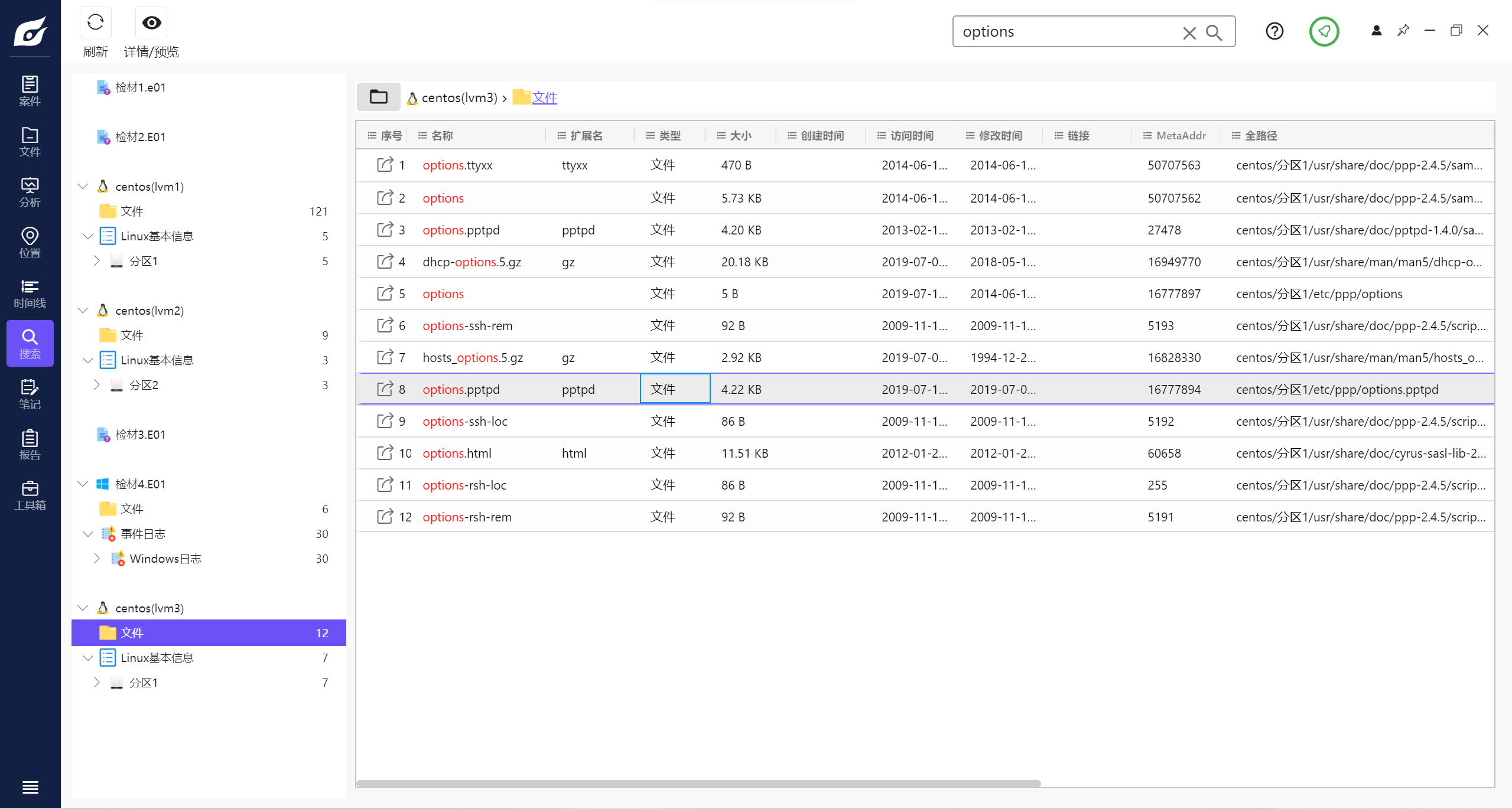This screenshot has width=1512, height=809.
Task: Select Linux基本信息 under centos(lvm3)
Action: pos(209,658)
